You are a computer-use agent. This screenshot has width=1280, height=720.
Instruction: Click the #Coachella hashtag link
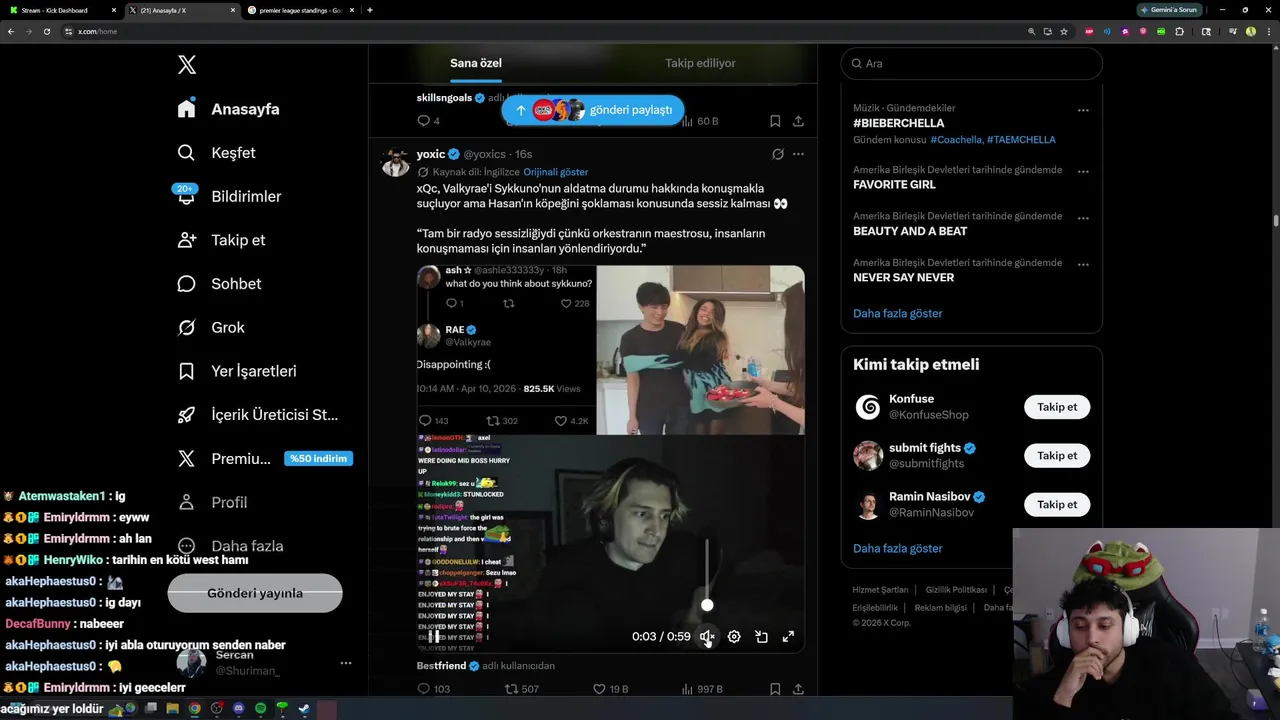coord(955,140)
